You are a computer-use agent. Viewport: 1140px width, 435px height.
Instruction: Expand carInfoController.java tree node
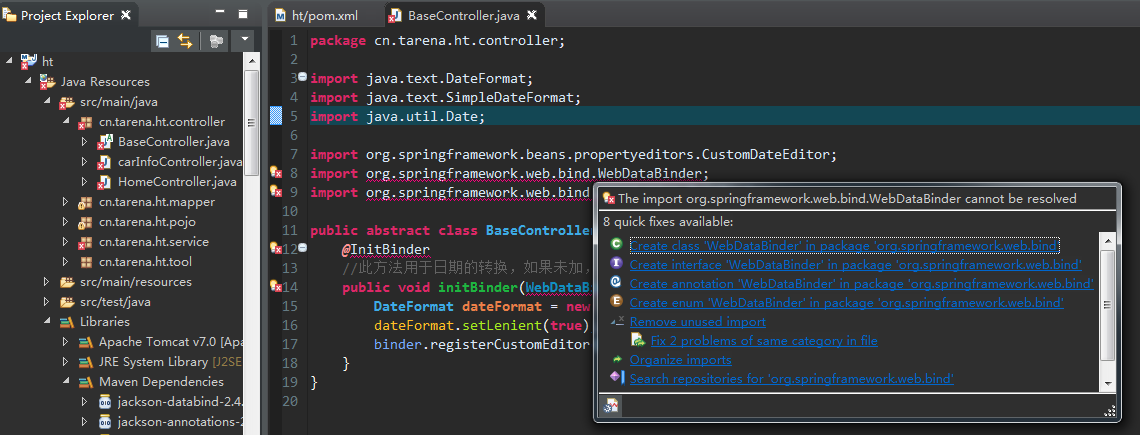84,161
